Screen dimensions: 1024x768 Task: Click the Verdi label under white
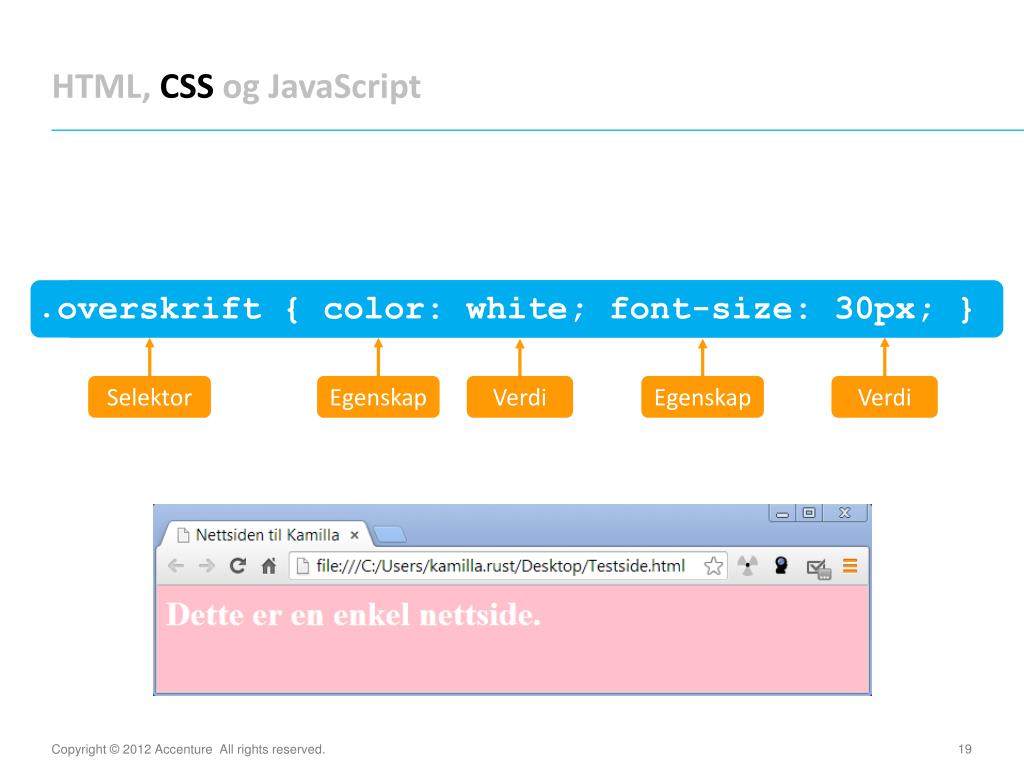(x=520, y=397)
